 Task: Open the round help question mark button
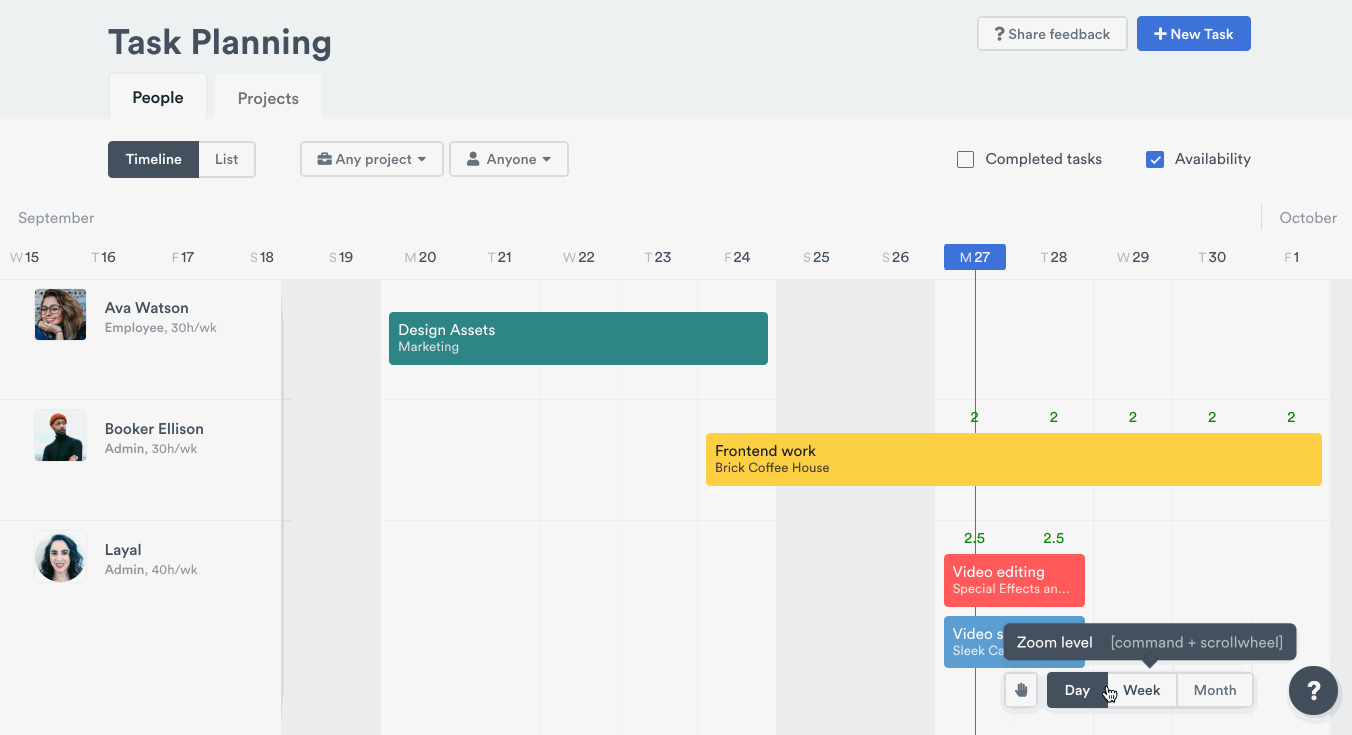tap(1313, 690)
